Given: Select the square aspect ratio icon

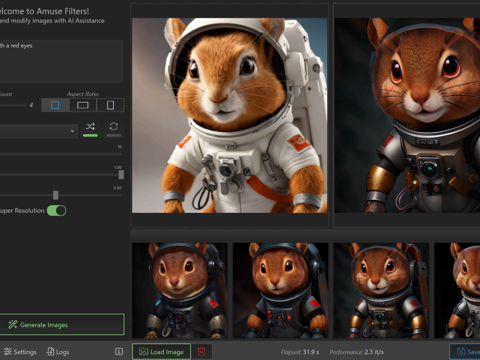Looking at the screenshot, I should (55, 105).
